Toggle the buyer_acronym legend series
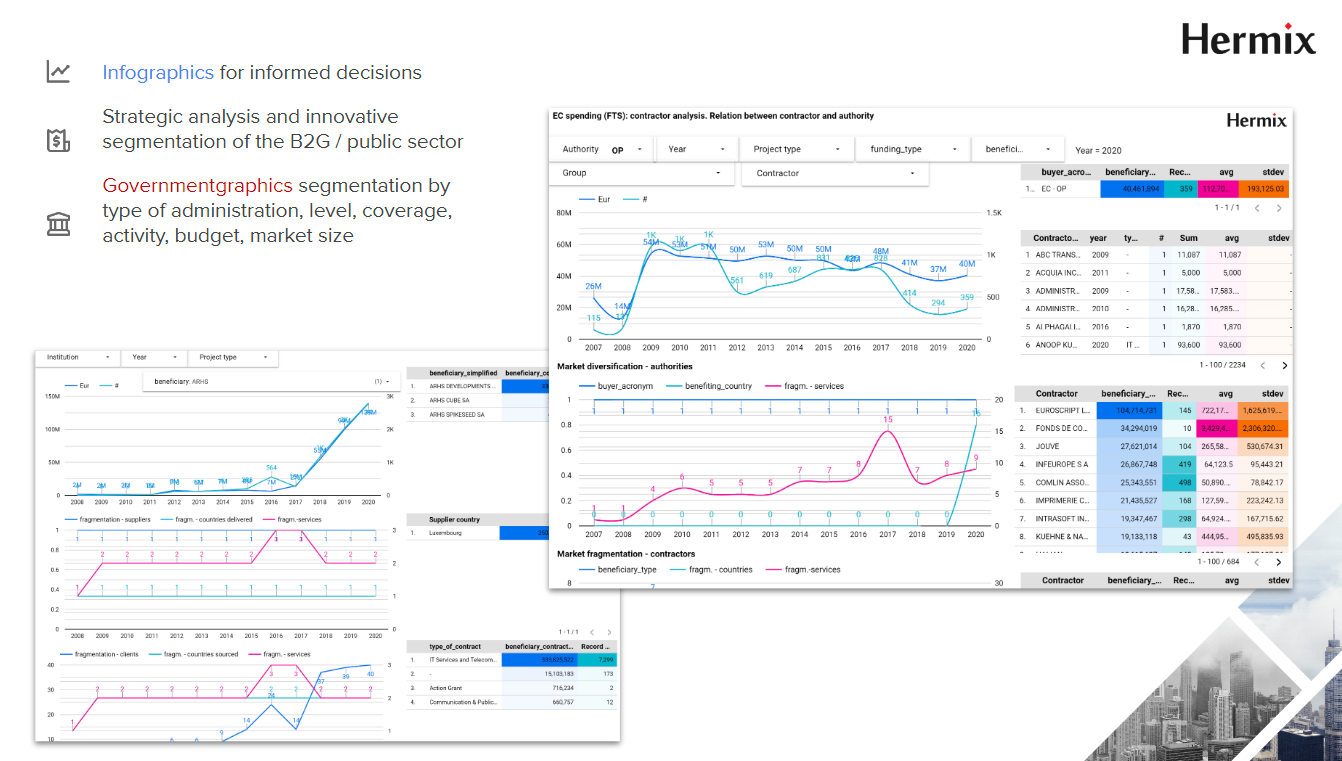1342x761 pixels. [616, 385]
